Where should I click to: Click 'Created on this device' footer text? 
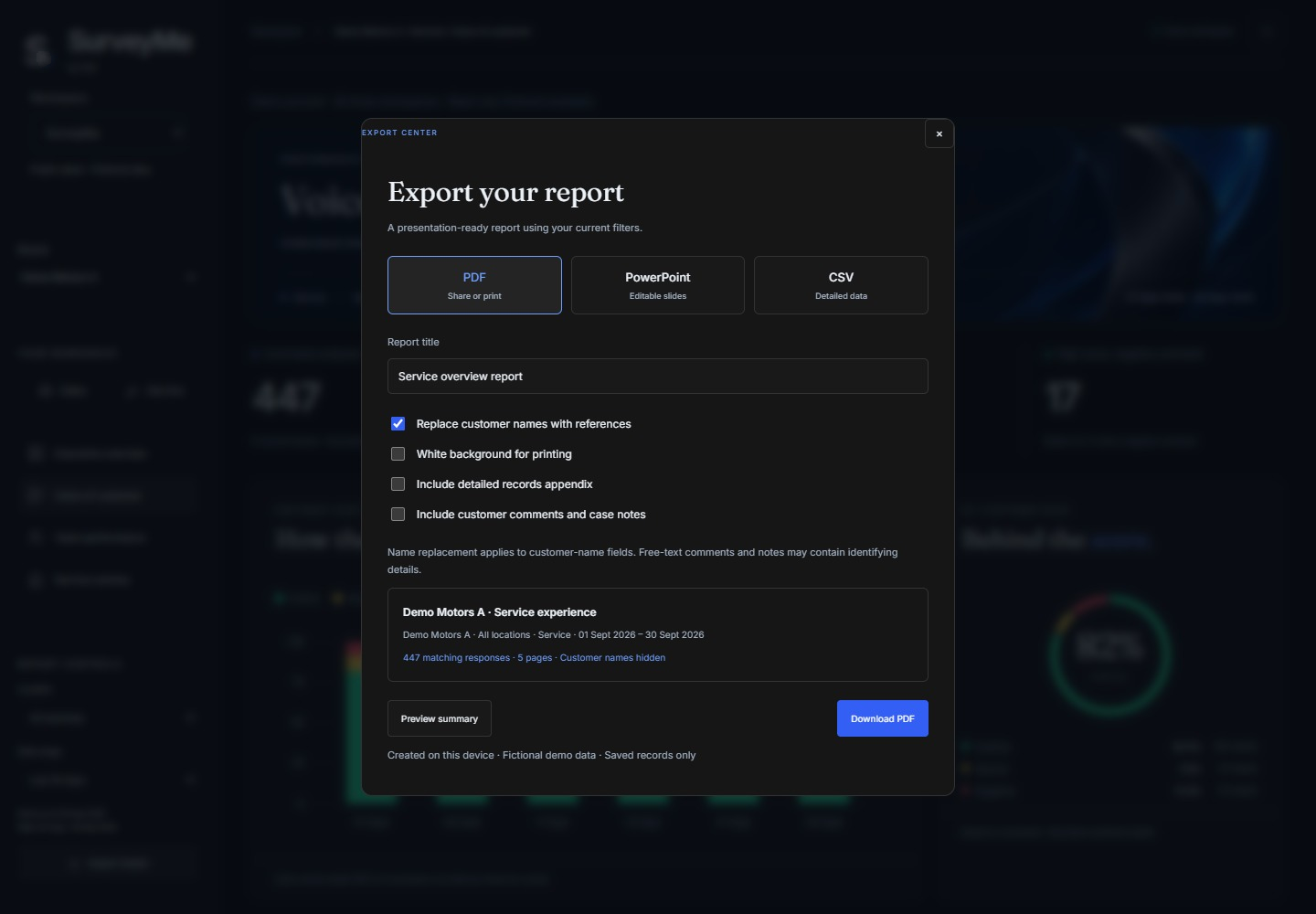440,755
